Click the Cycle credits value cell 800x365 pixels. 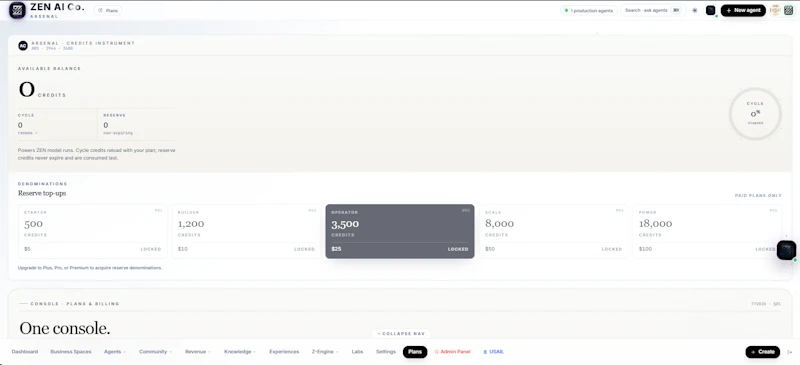pyautogui.click(x=57, y=124)
